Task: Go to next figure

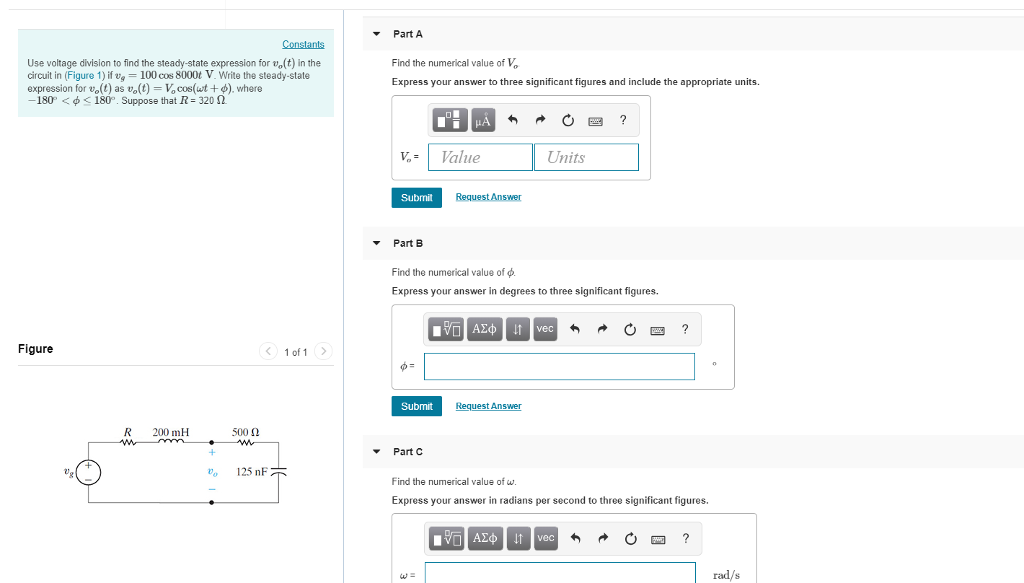Action: (323, 351)
